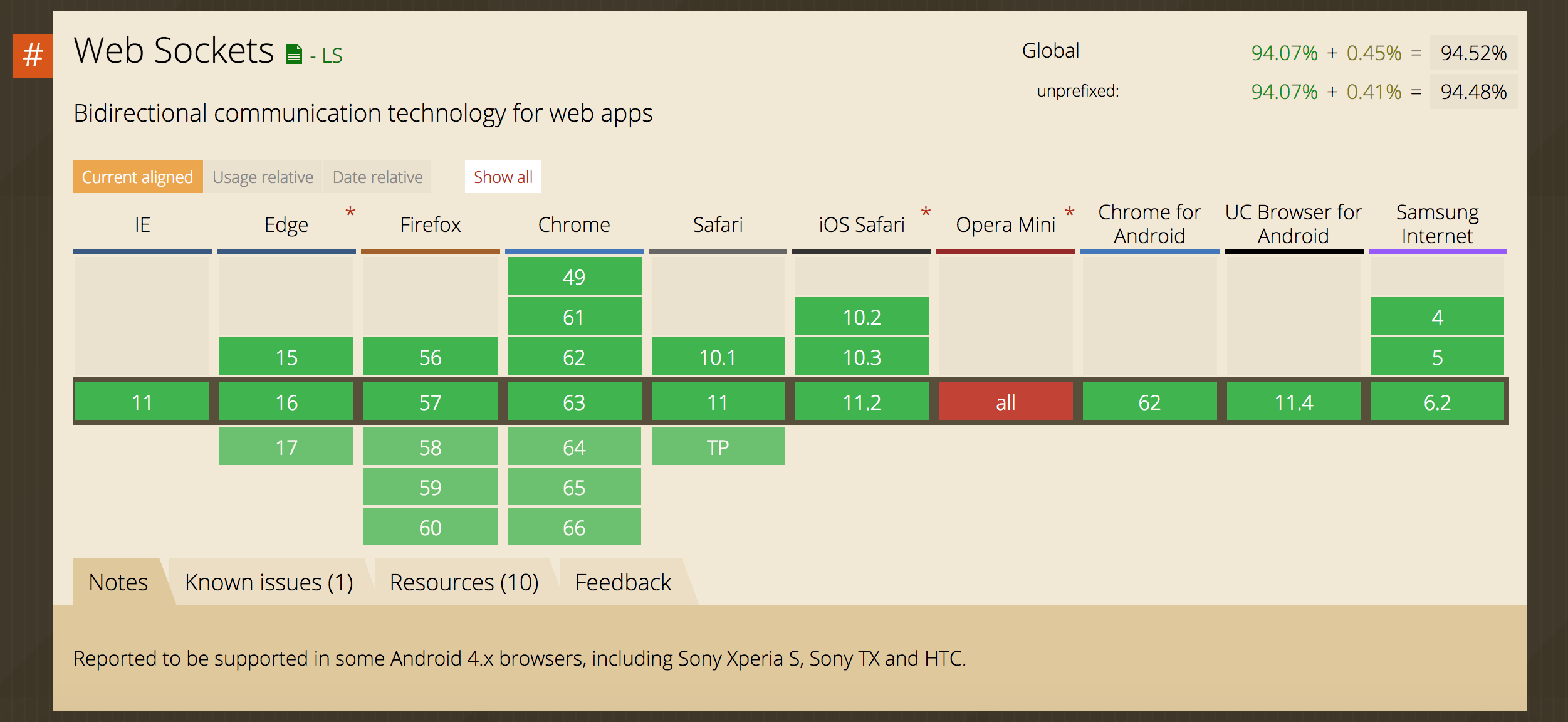
Task: Click the asterisk next to iOS Safari
Action: 926,212
